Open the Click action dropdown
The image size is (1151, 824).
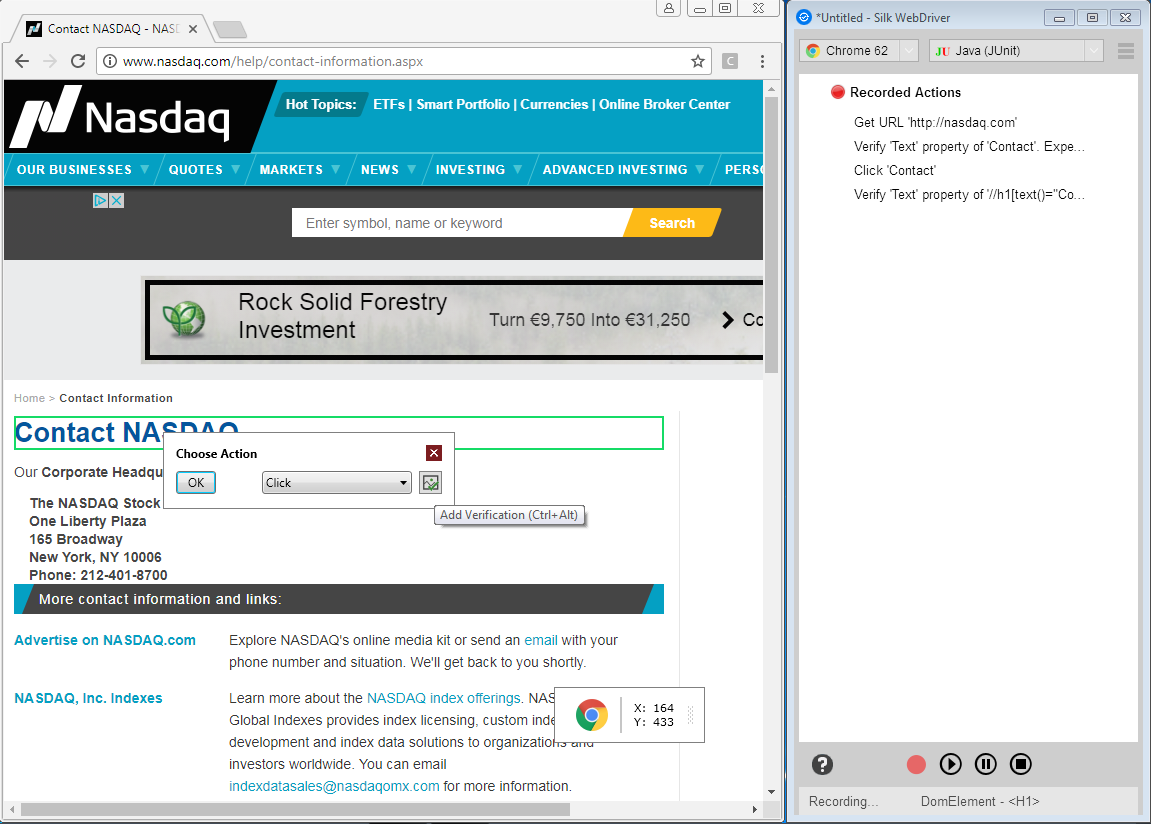336,483
